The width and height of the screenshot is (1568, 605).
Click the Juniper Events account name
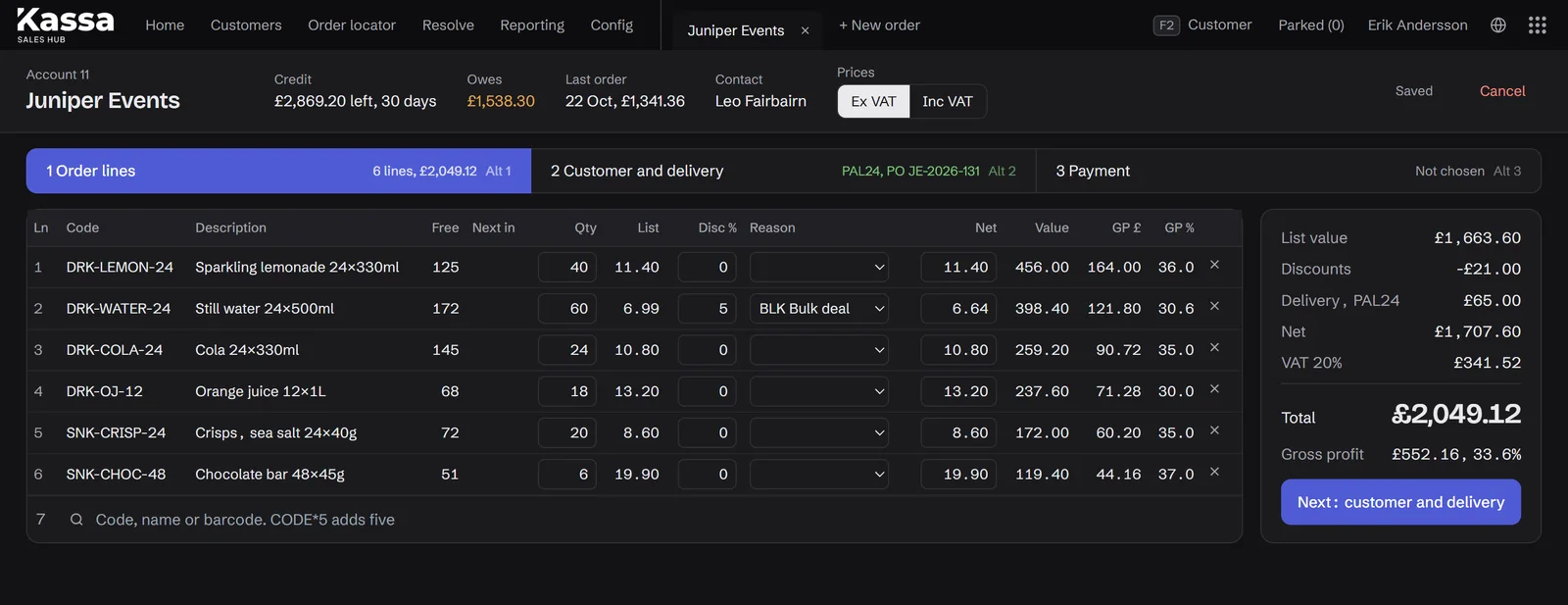(x=103, y=100)
